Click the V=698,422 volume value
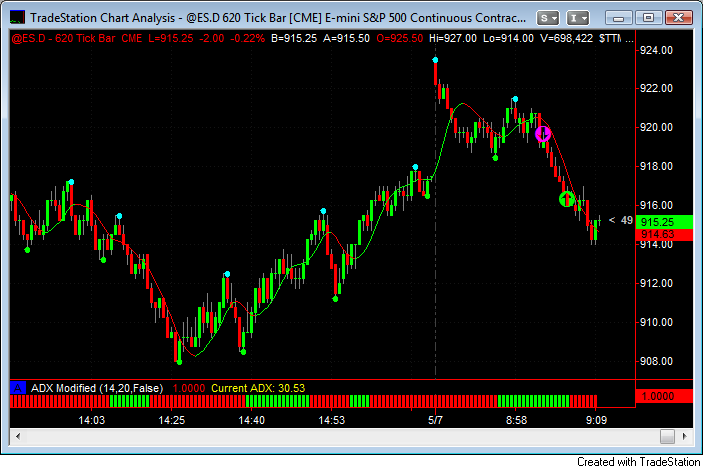703x468 pixels. coord(566,39)
